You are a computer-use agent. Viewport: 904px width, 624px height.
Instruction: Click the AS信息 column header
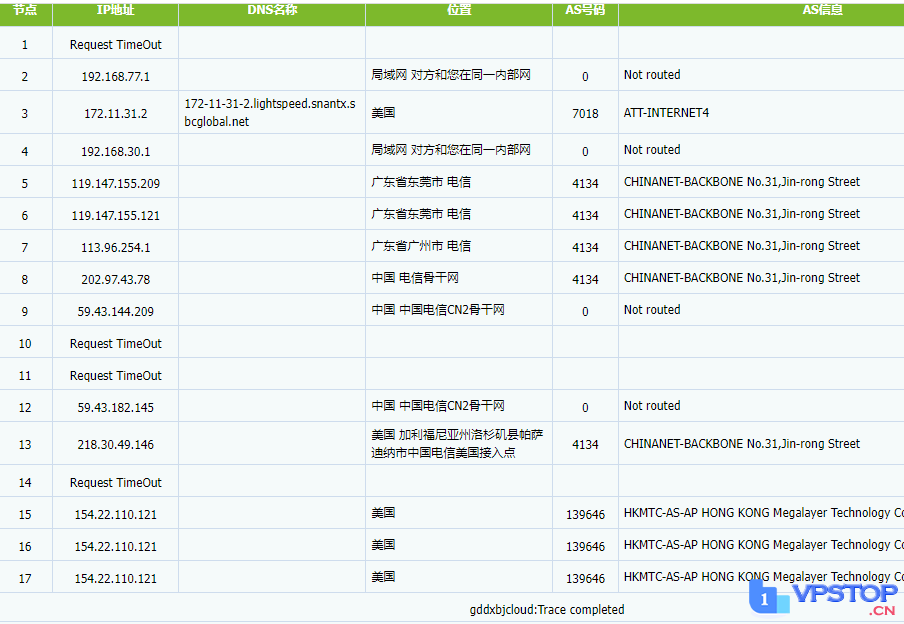(x=823, y=10)
